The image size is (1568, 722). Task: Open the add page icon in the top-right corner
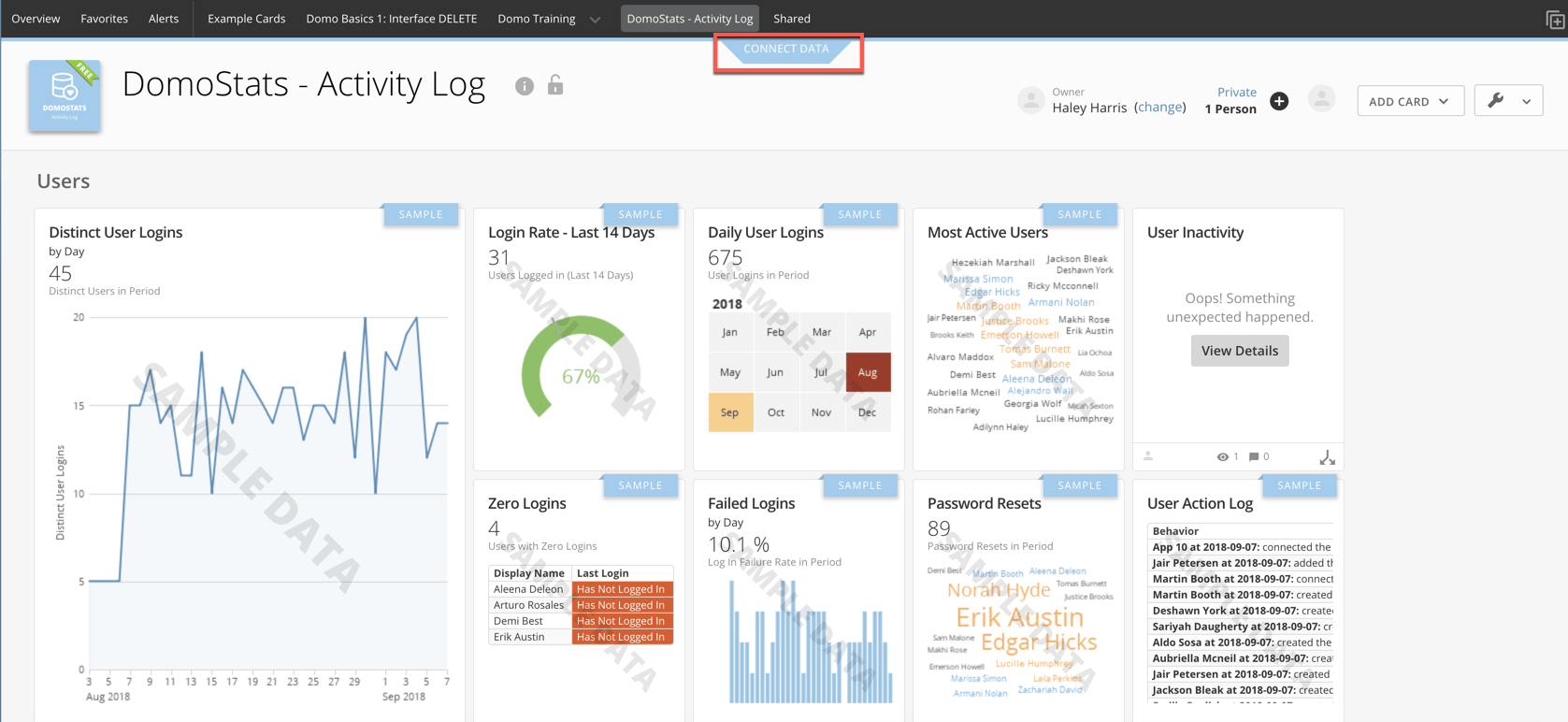tap(1555, 20)
